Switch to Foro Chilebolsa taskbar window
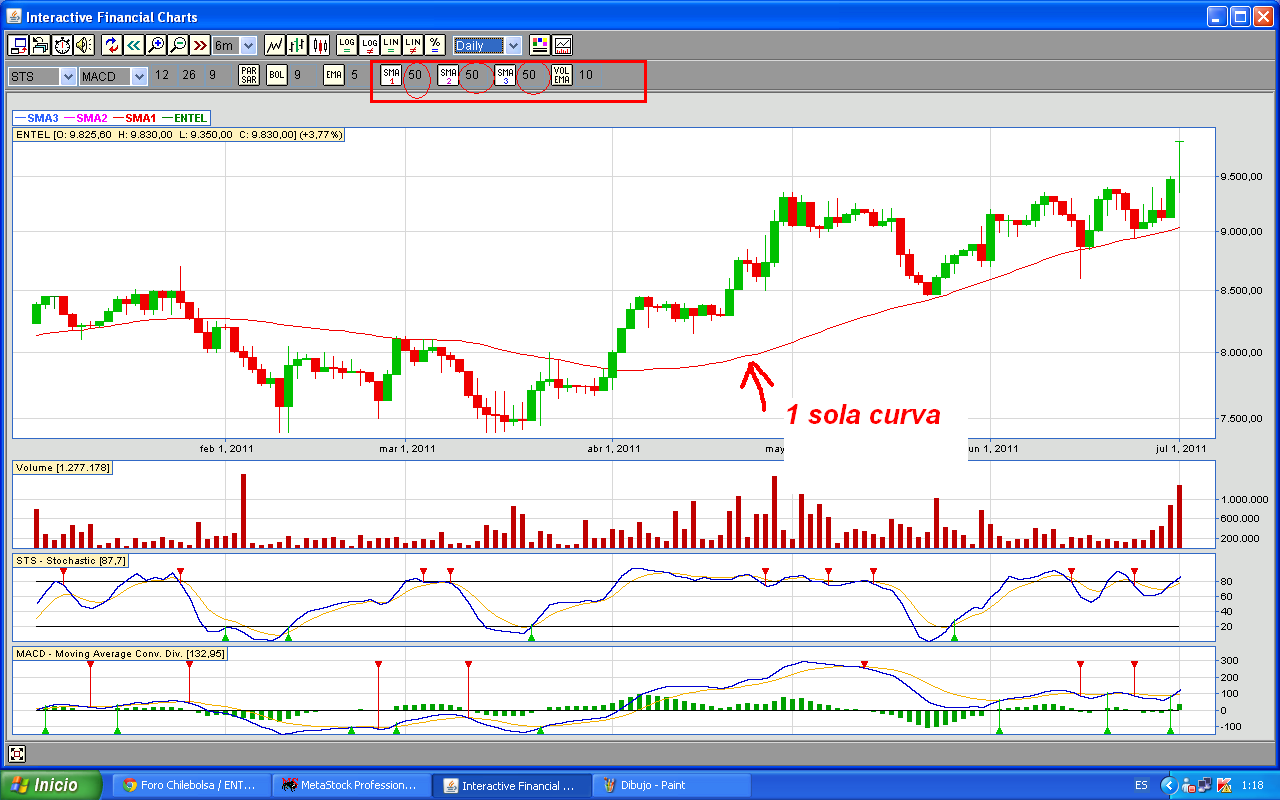 coord(190,785)
